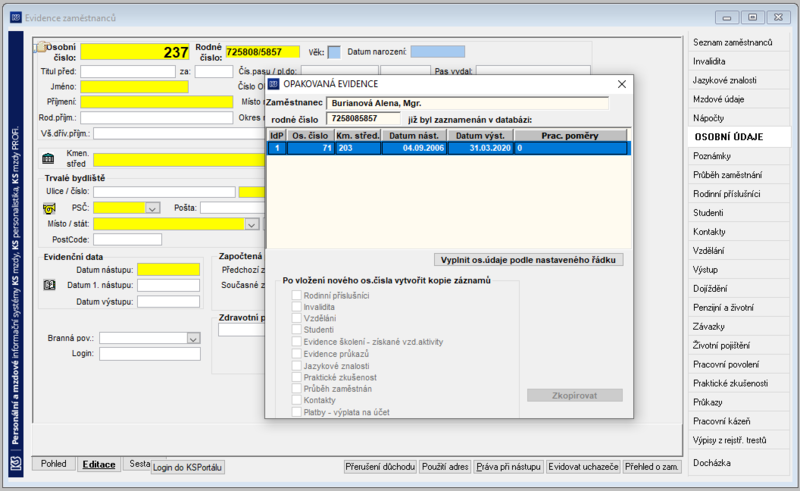Open the PSČ dropdown
This screenshot has width=800, height=491.
(x=153, y=208)
